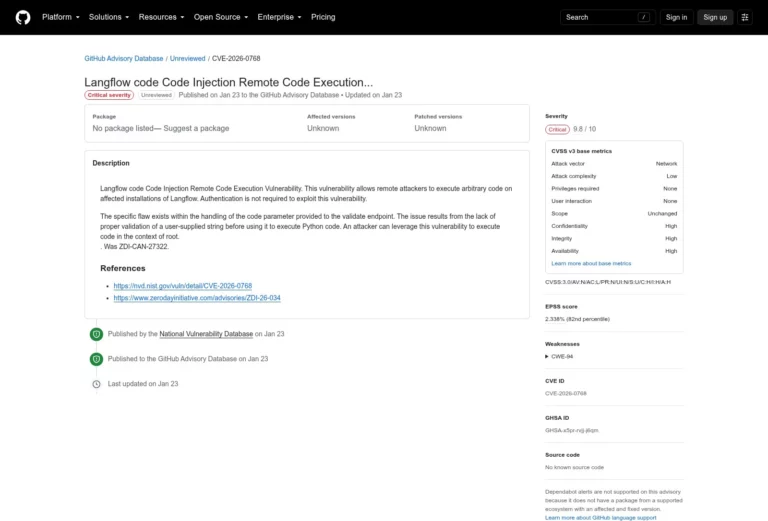The image size is (768, 521).
Task: Select the Was ZDI-CAN-27322 text
Action: 135,247
